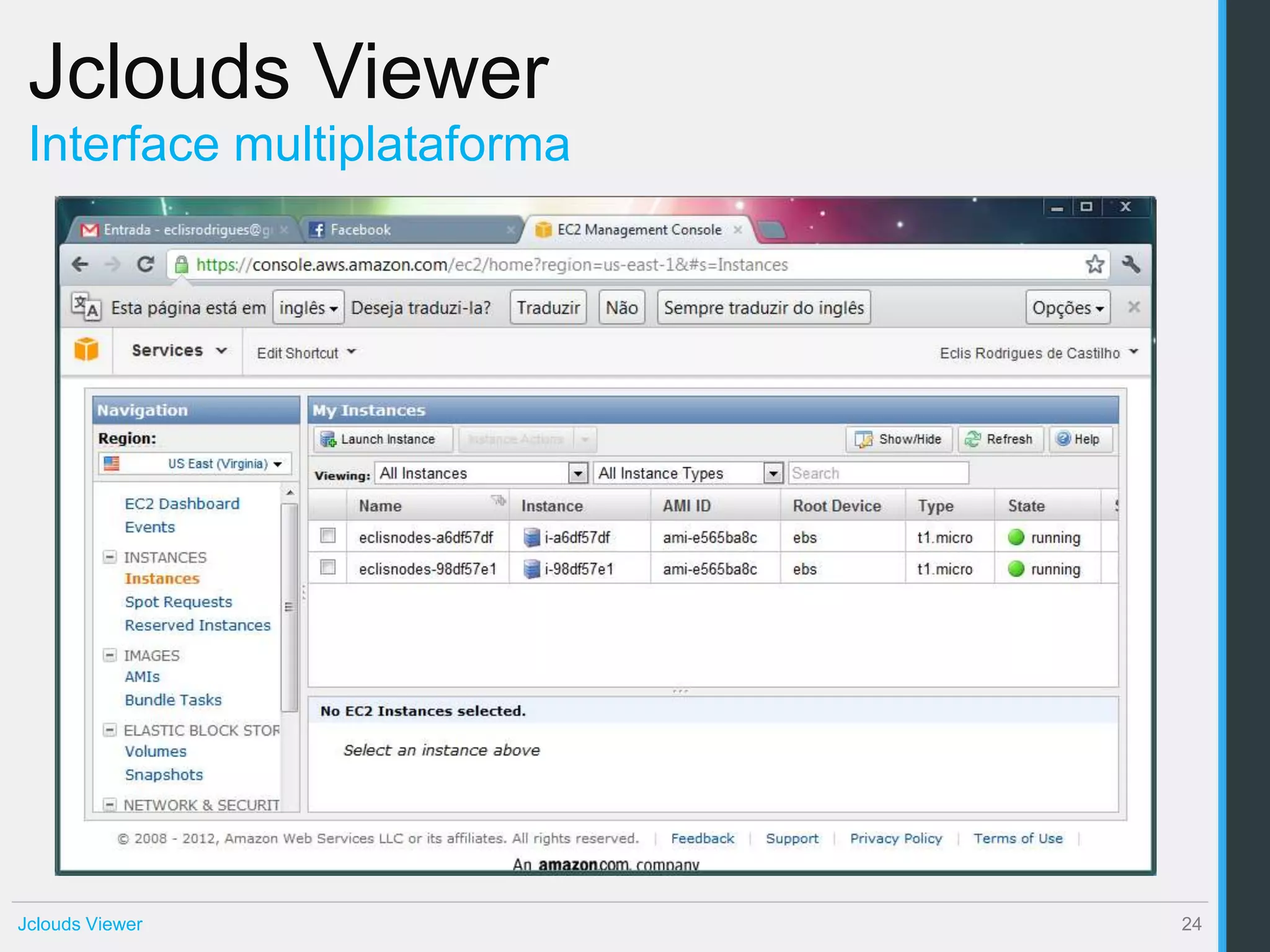The width and height of the screenshot is (1270, 952).
Task: Open Bundle Tasks in navigation
Action: click(173, 700)
